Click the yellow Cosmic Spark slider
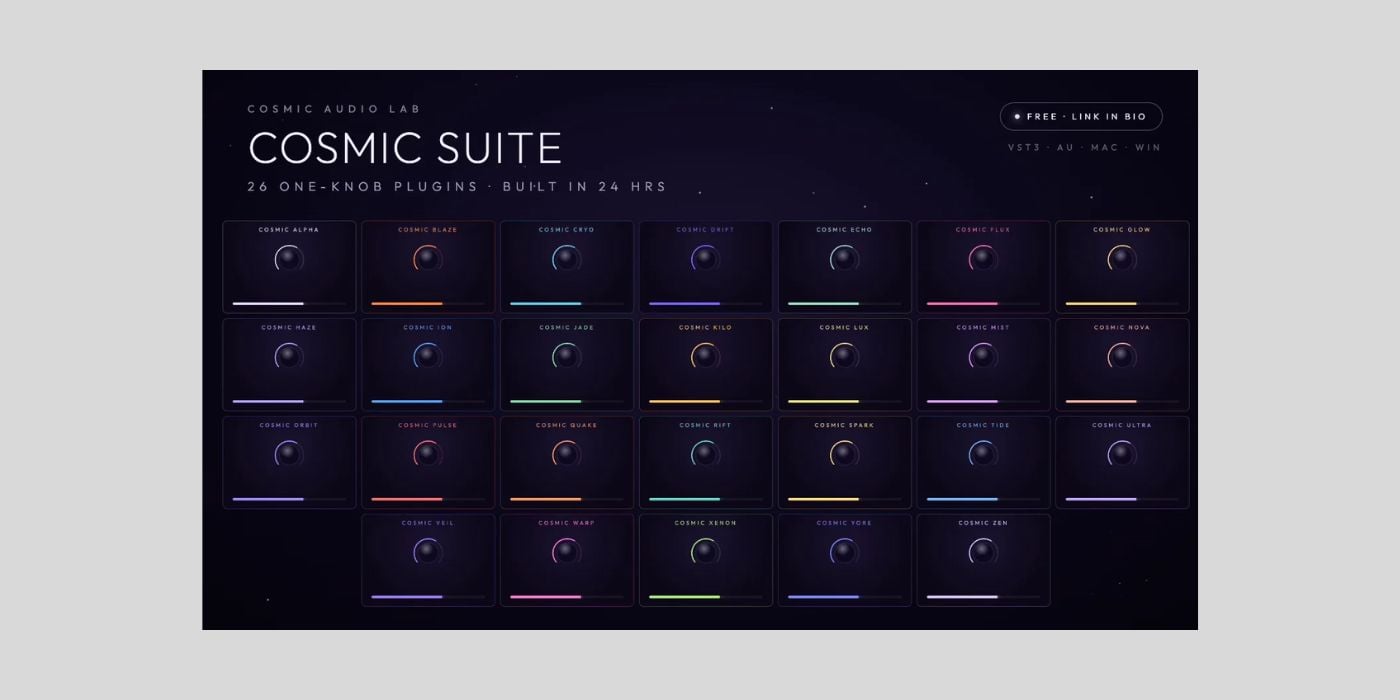 [x=845, y=499]
